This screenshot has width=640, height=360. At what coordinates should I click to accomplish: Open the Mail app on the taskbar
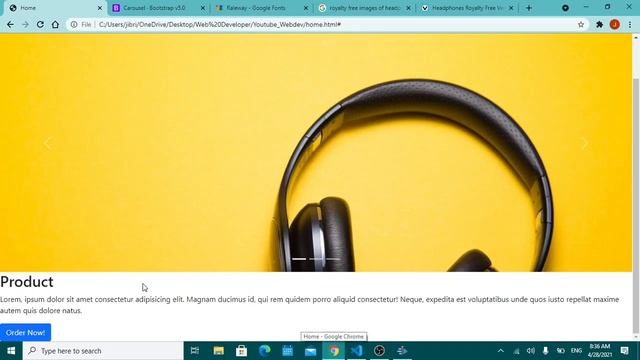click(x=310, y=351)
